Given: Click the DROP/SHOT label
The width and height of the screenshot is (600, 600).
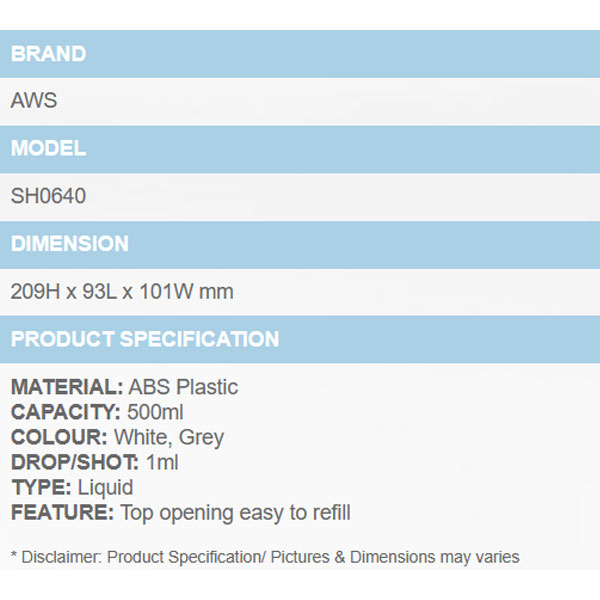Looking at the screenshot, I should (73, 462).
